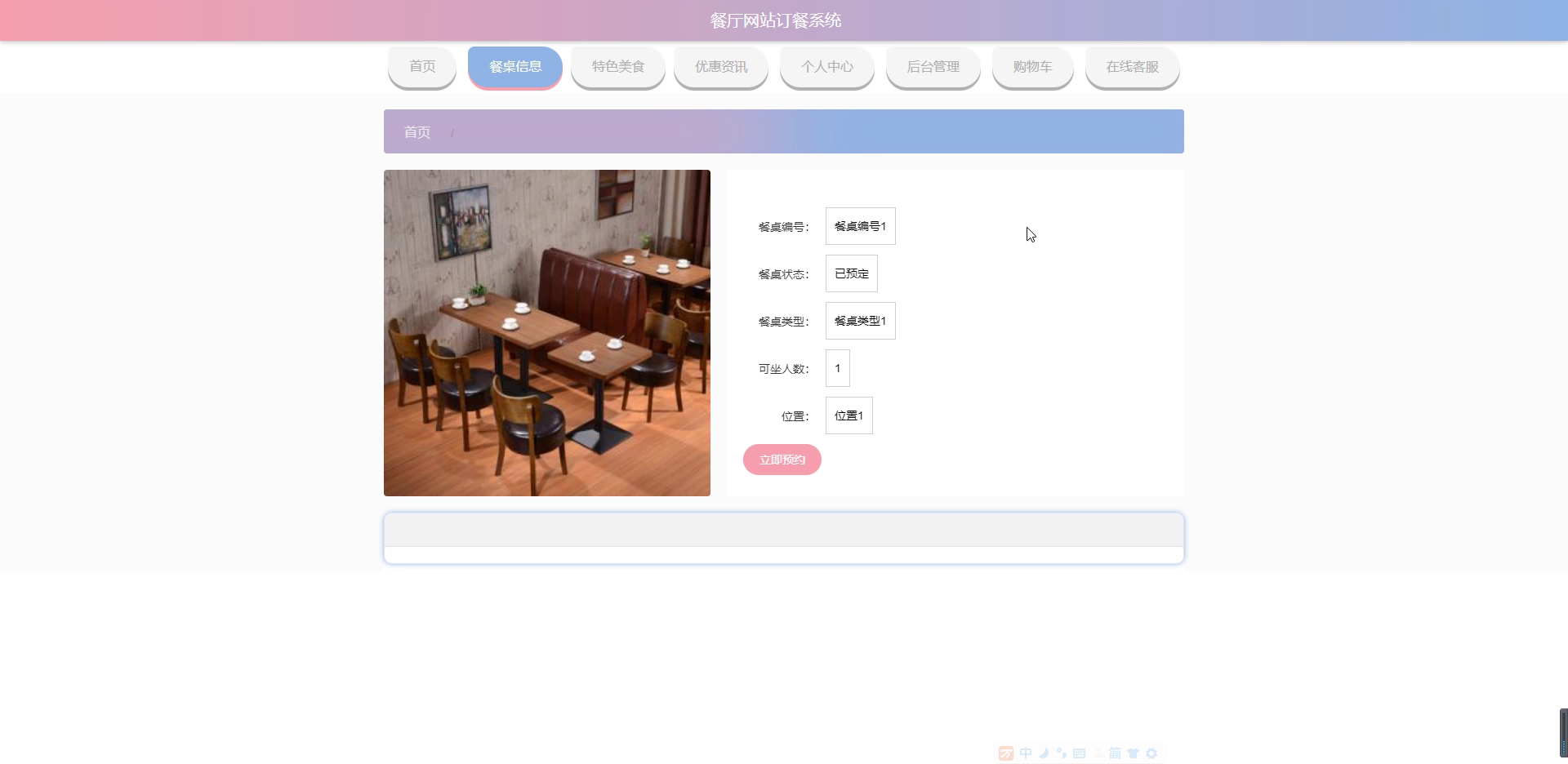Click the IME user account icon
Image resolution: width=1568 pixels, height=764 pixels.
[1098, 753]
